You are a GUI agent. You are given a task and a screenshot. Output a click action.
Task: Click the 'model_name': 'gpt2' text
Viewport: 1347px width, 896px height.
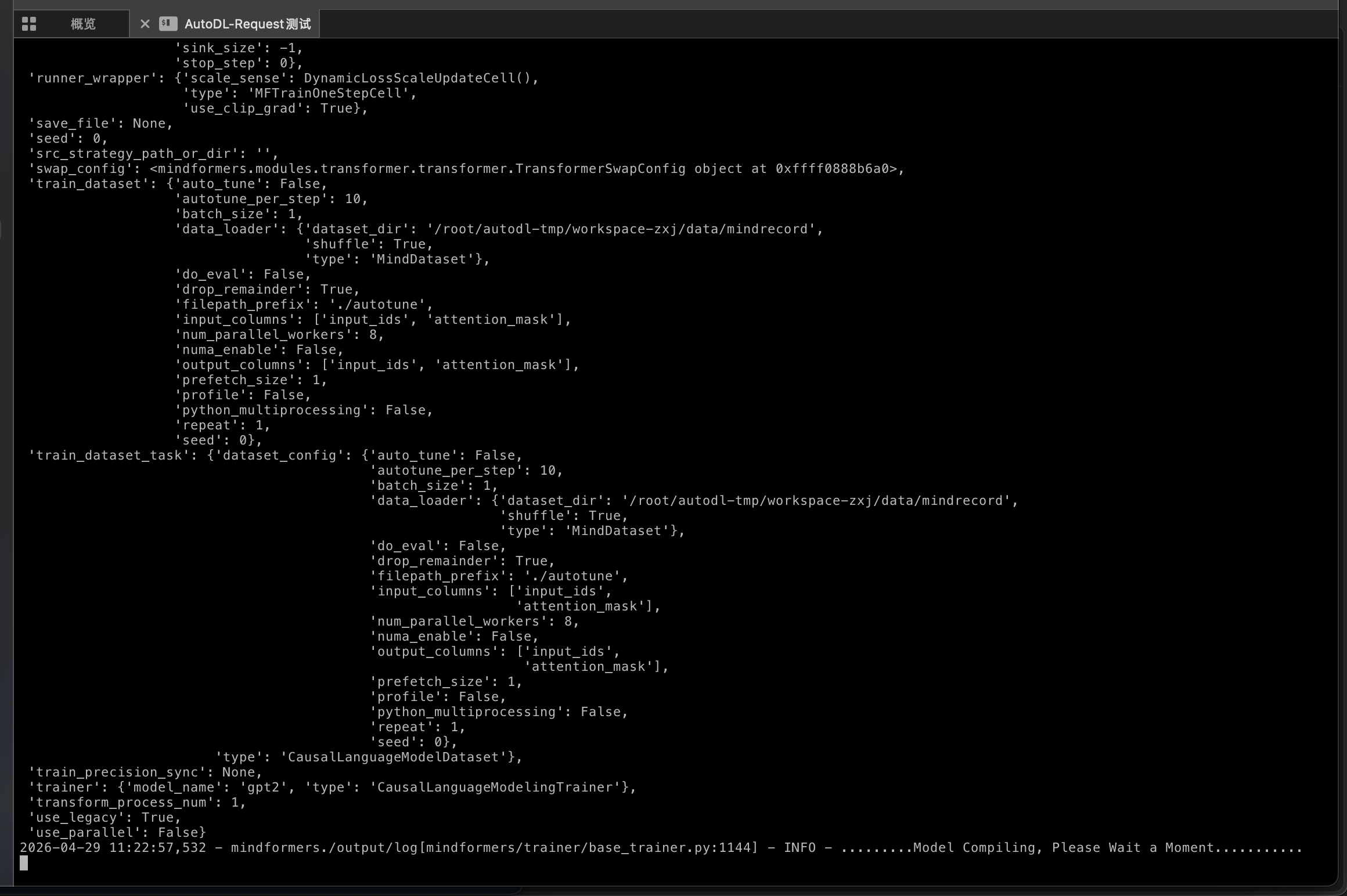click(x=206, y=787)
